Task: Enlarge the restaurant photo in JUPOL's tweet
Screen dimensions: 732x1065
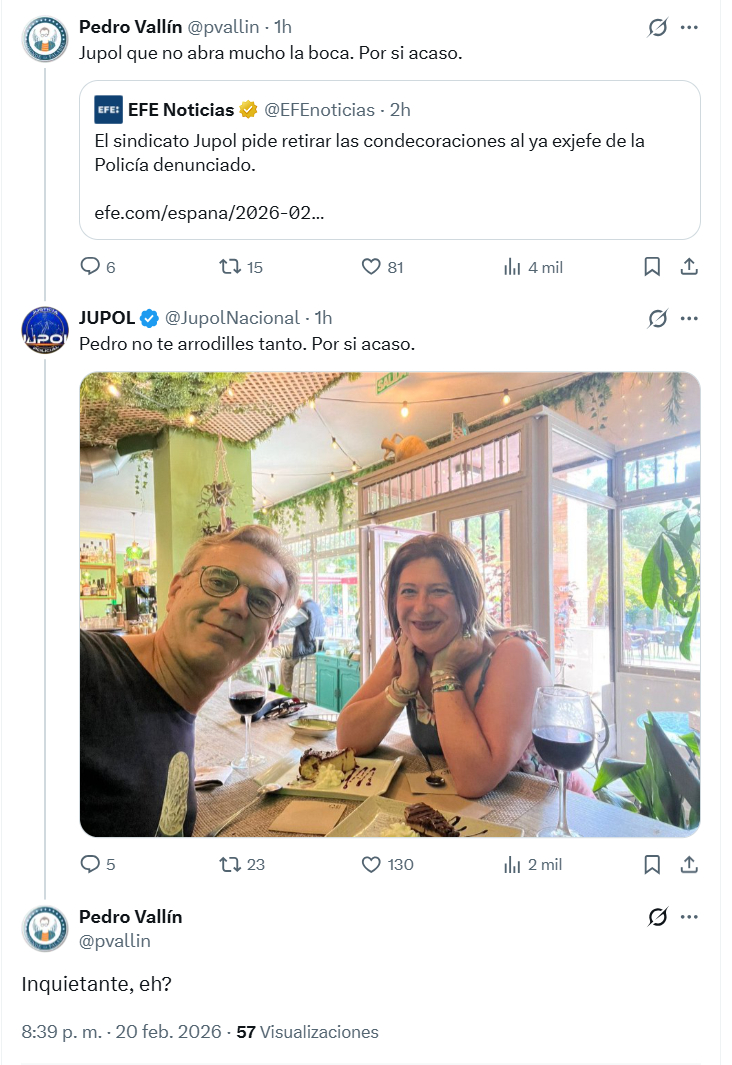Action: point(389,604)
